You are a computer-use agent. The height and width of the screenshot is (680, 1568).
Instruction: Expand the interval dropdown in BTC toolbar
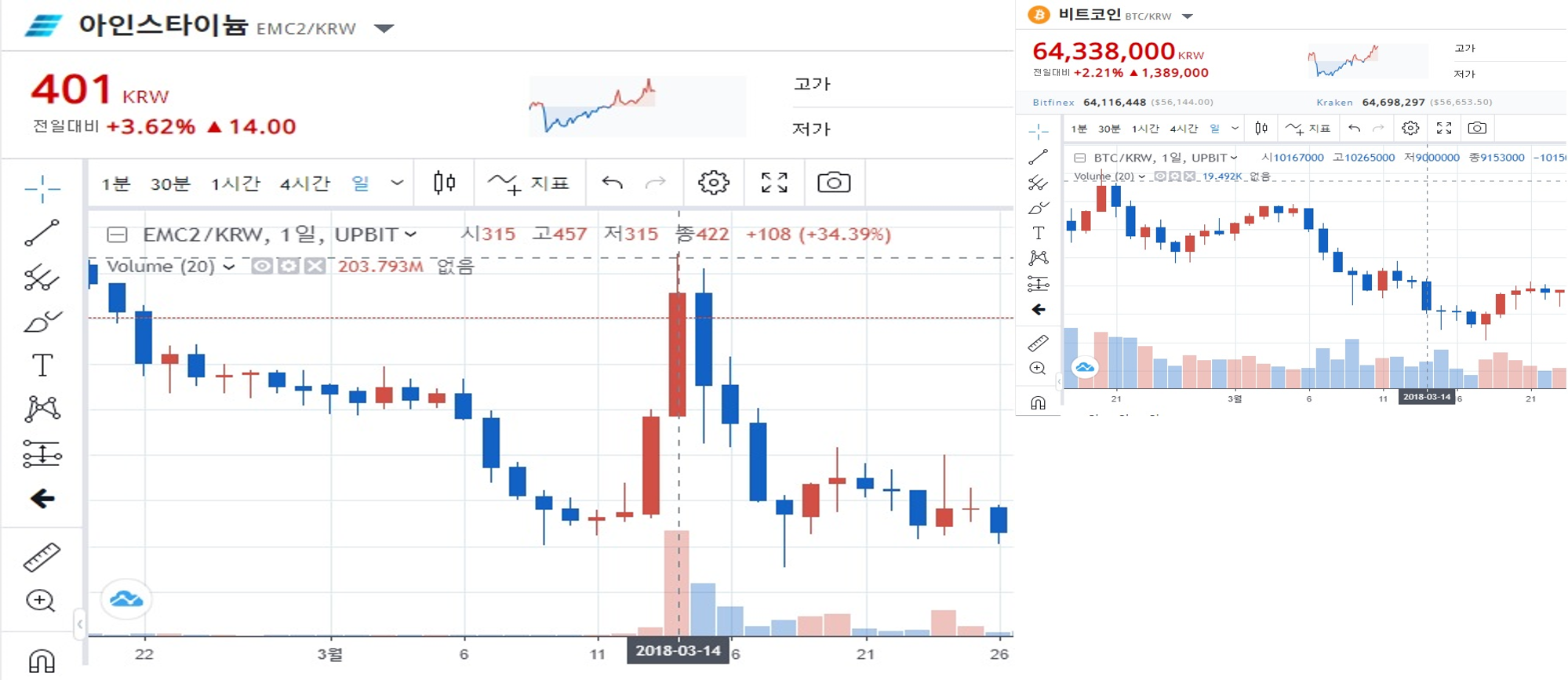[x=1235, y=128]
